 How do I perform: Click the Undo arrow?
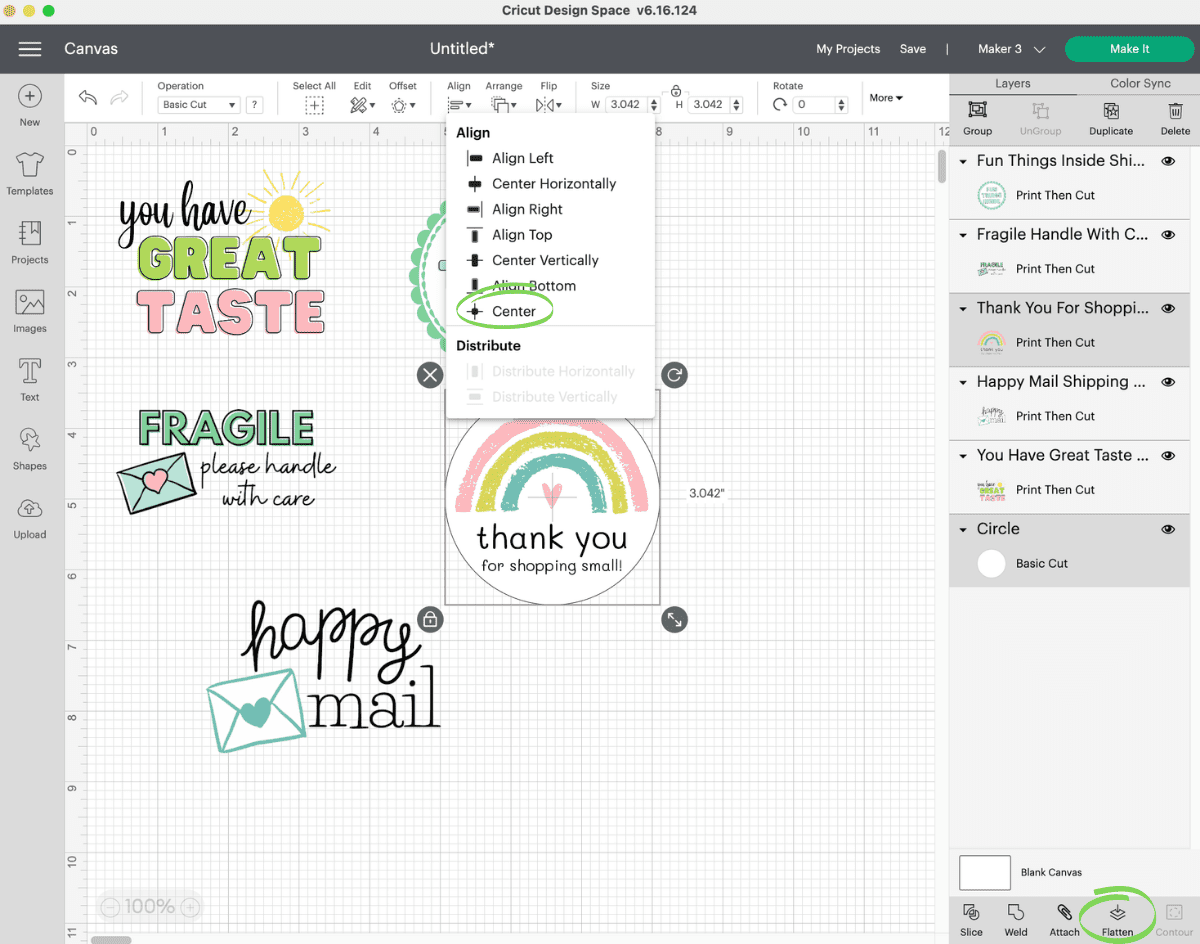pyautogui.click(x=88, y=98)
